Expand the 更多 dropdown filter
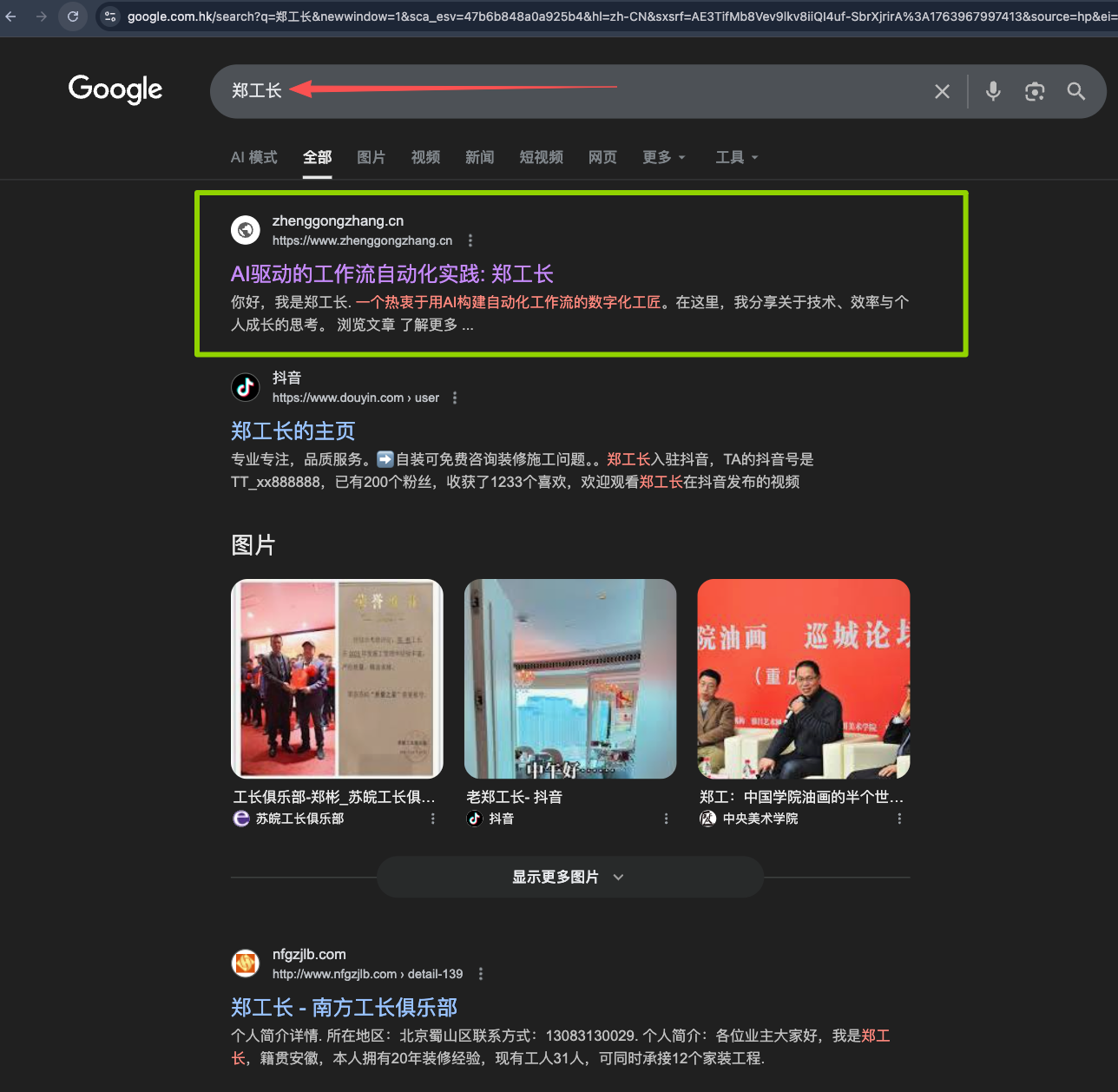1118x1092 pixels. coord(664,157)
